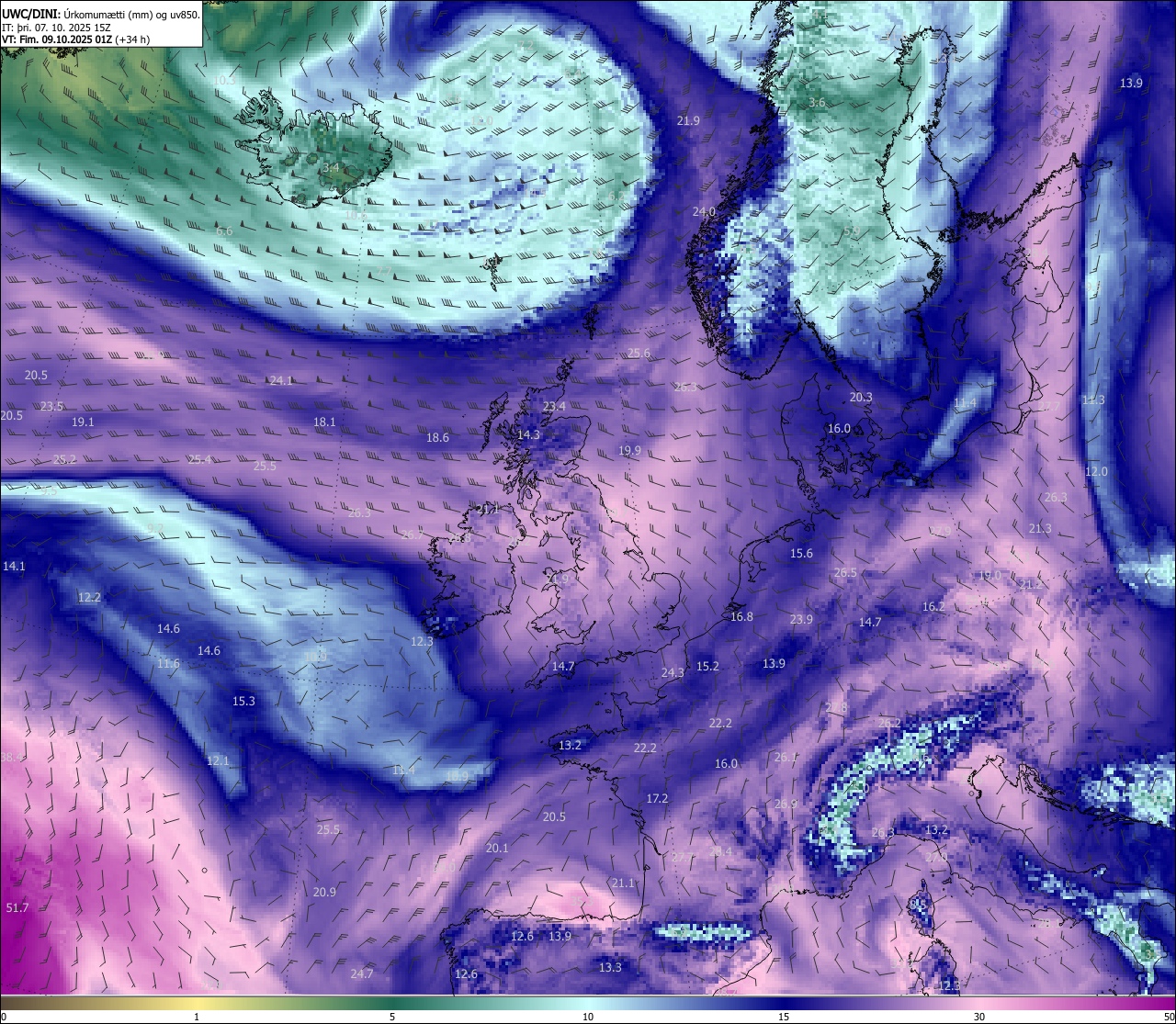Click the map value 20.3

[x=861, y=398]
